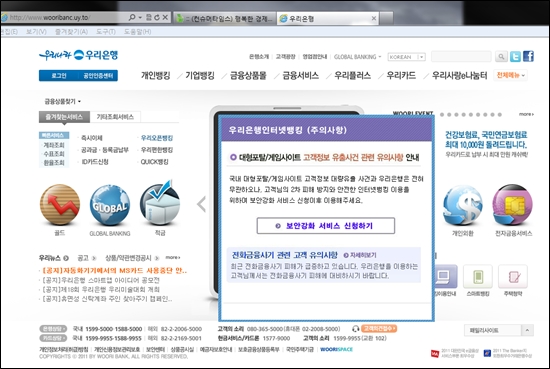This screenshot has width=550, height=369.
Task: Click the previous slide arrow beside tablet
Action: click(x=201, y=204)
